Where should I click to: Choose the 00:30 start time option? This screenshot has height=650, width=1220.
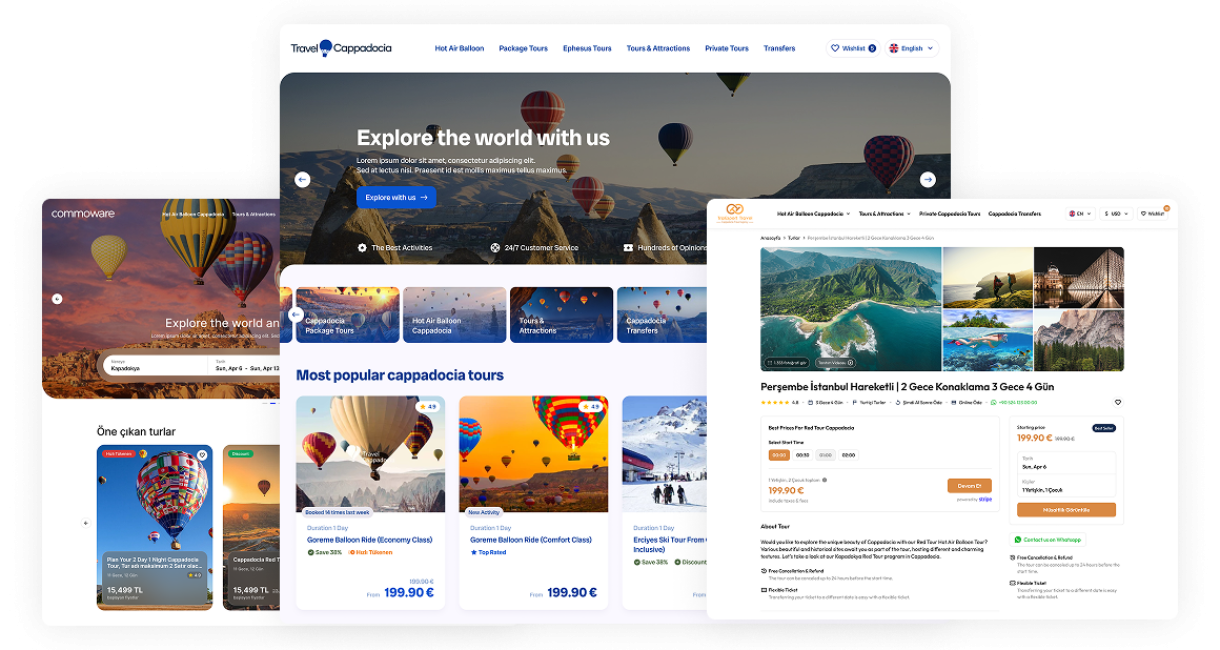tap(802, 455)
